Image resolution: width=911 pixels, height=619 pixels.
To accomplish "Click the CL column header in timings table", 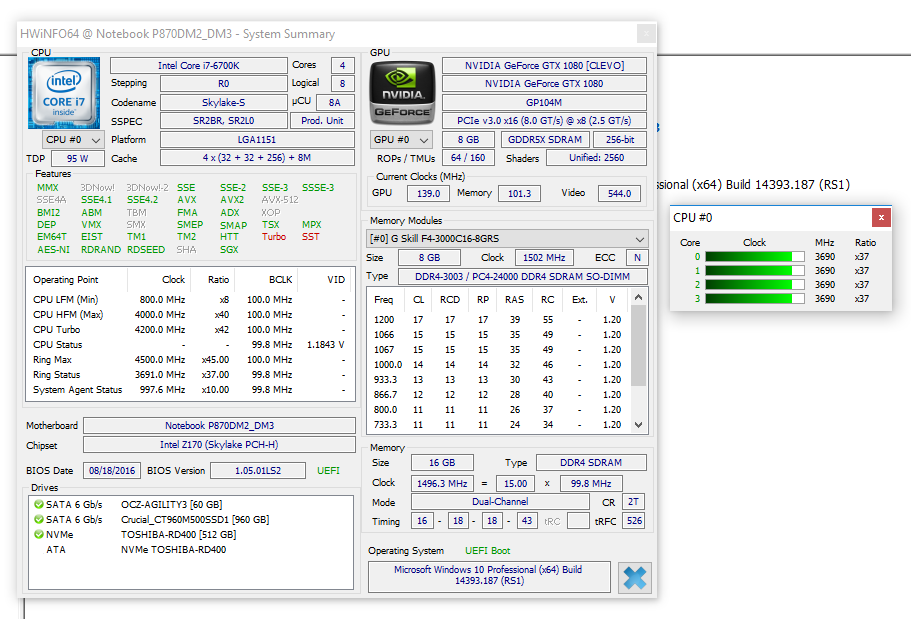I will 418,300.
